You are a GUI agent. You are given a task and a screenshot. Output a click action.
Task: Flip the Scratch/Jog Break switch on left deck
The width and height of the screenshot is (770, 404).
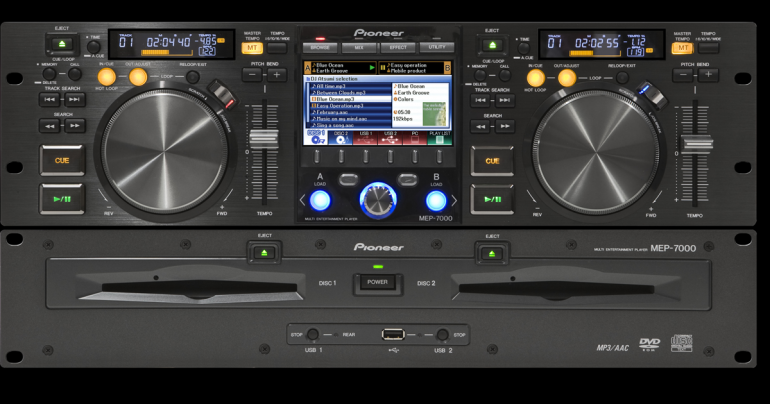click(222, 95)
